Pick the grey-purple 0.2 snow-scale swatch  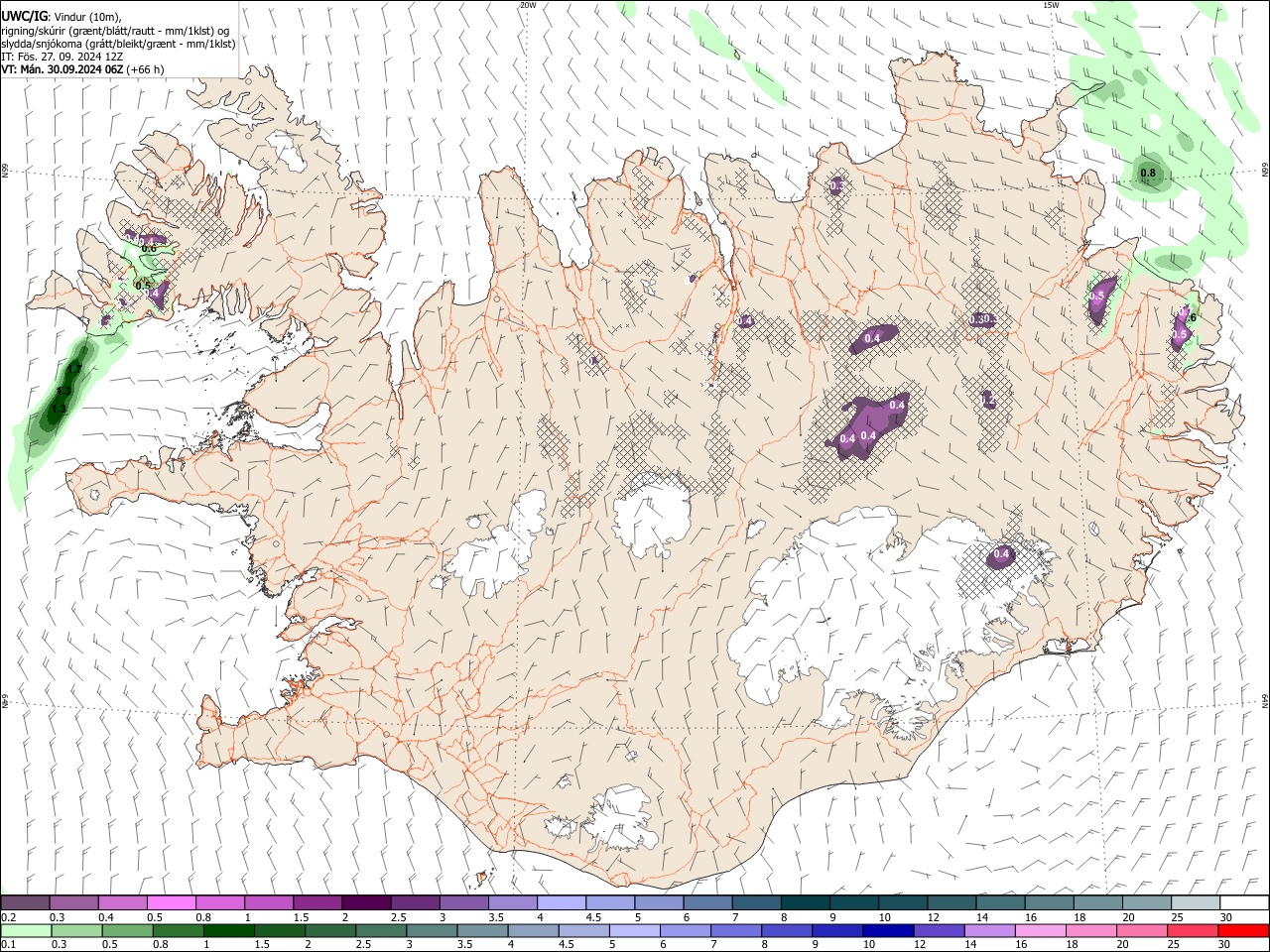25,903
